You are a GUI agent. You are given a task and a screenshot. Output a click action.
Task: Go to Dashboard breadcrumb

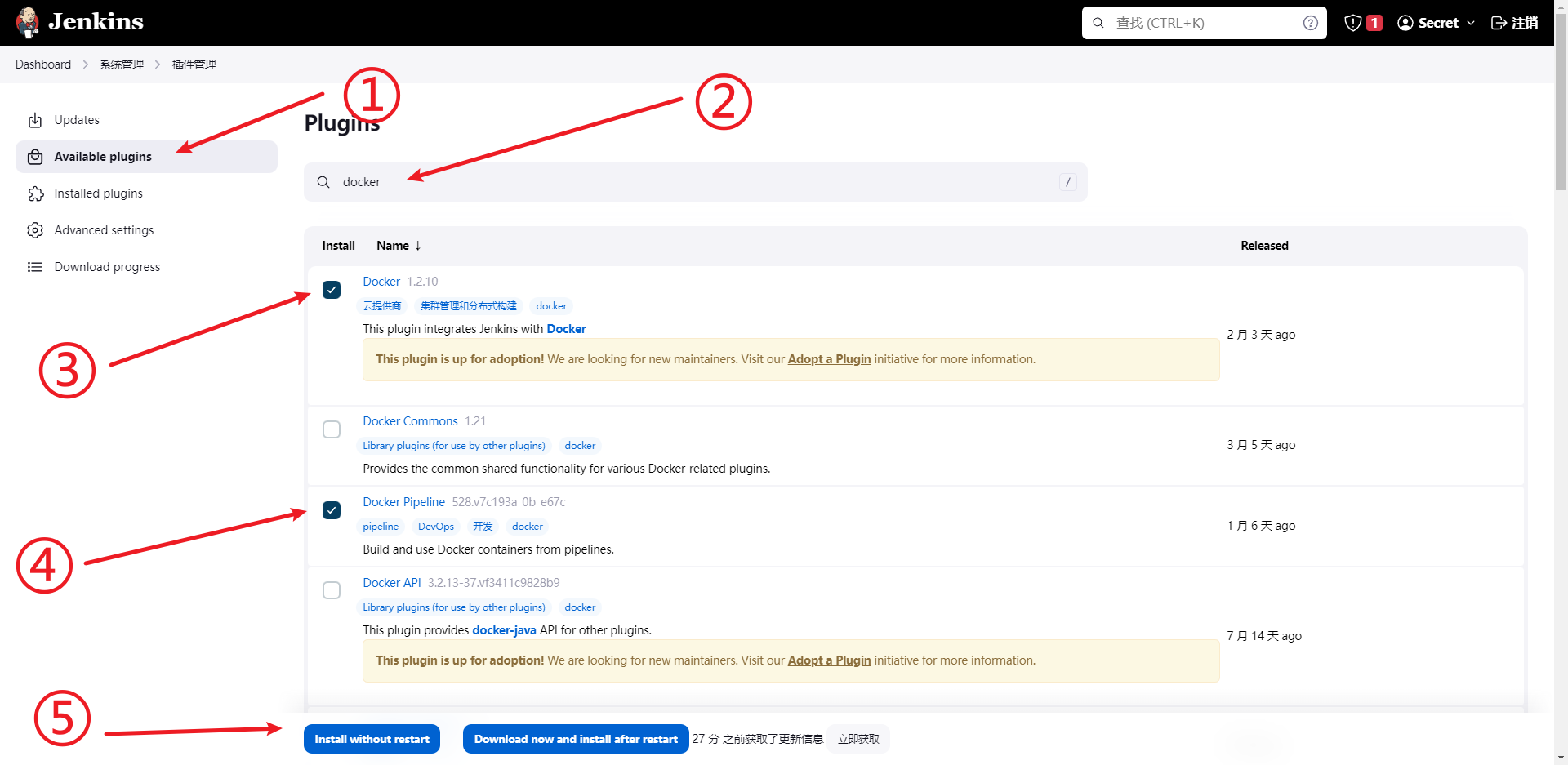click(x=43, y=64)
